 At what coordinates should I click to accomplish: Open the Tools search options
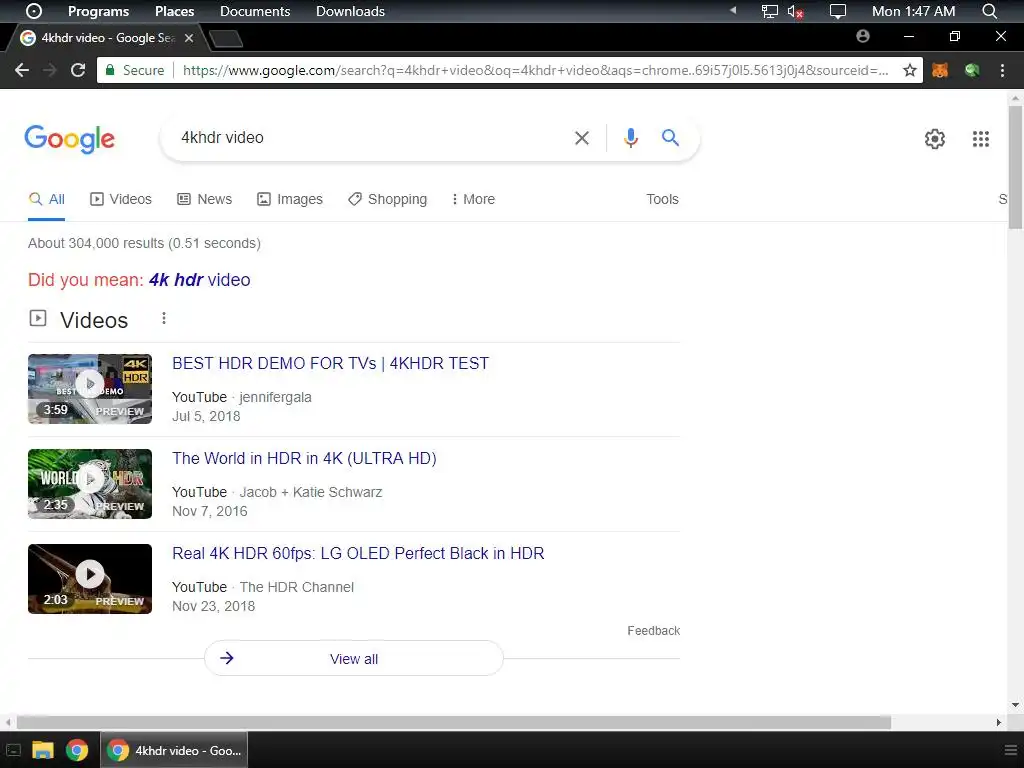[662, 199]
